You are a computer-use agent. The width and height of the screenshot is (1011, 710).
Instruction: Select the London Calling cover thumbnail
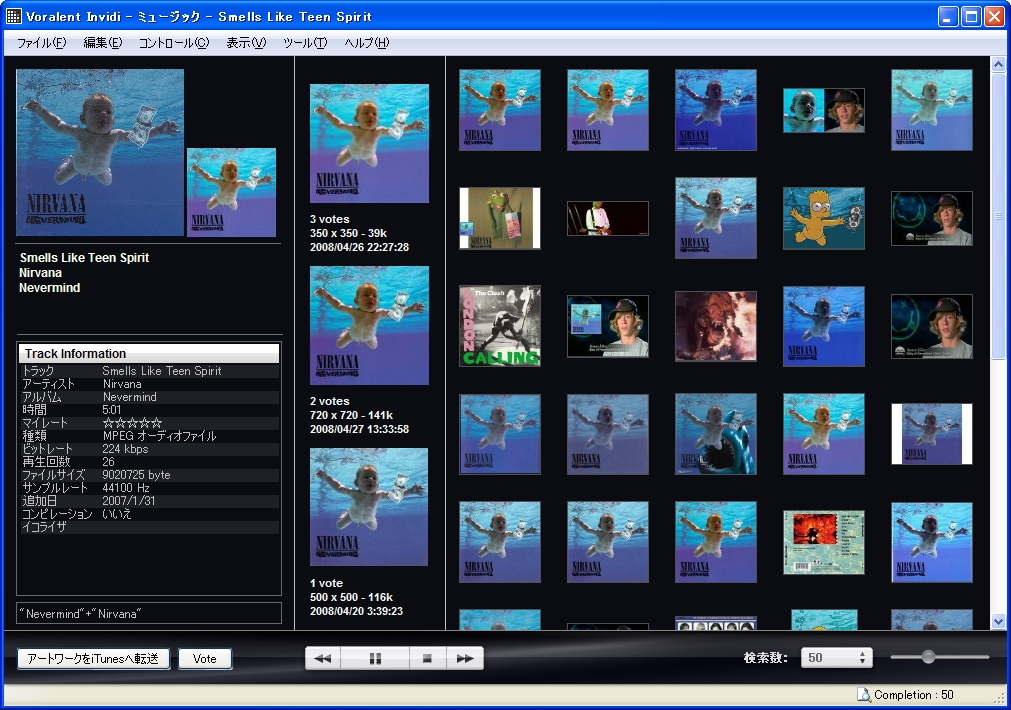[500, 326]
